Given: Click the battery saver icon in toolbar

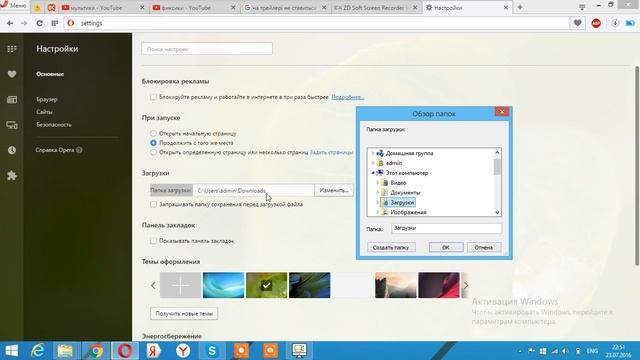Looking at the screenshot, I should pyautogui.click(x=630, y=23).
